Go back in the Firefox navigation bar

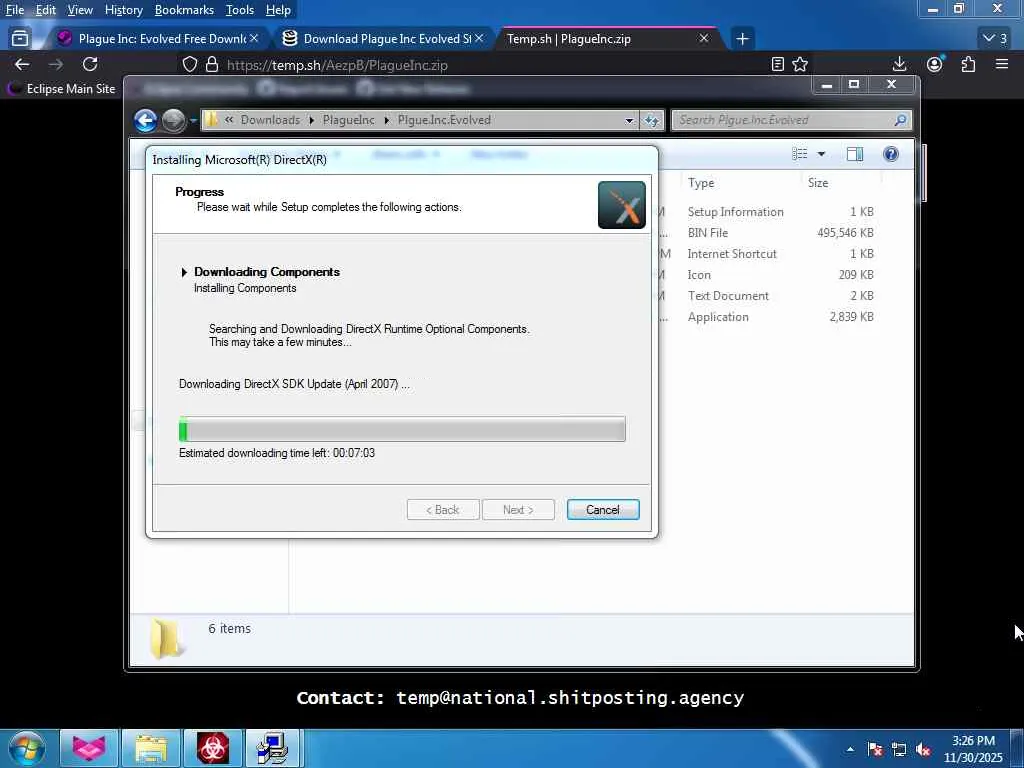click(22, 64)
